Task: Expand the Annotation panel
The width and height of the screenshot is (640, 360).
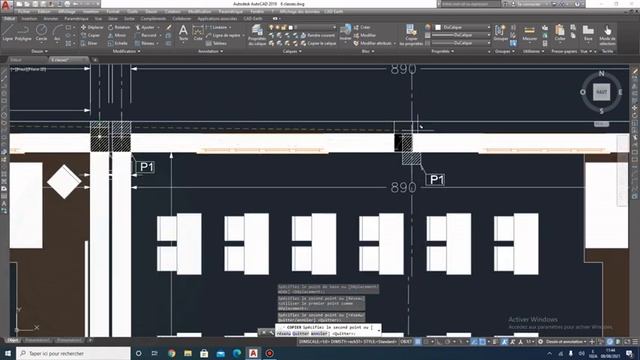Action: (x=211, y=51)
